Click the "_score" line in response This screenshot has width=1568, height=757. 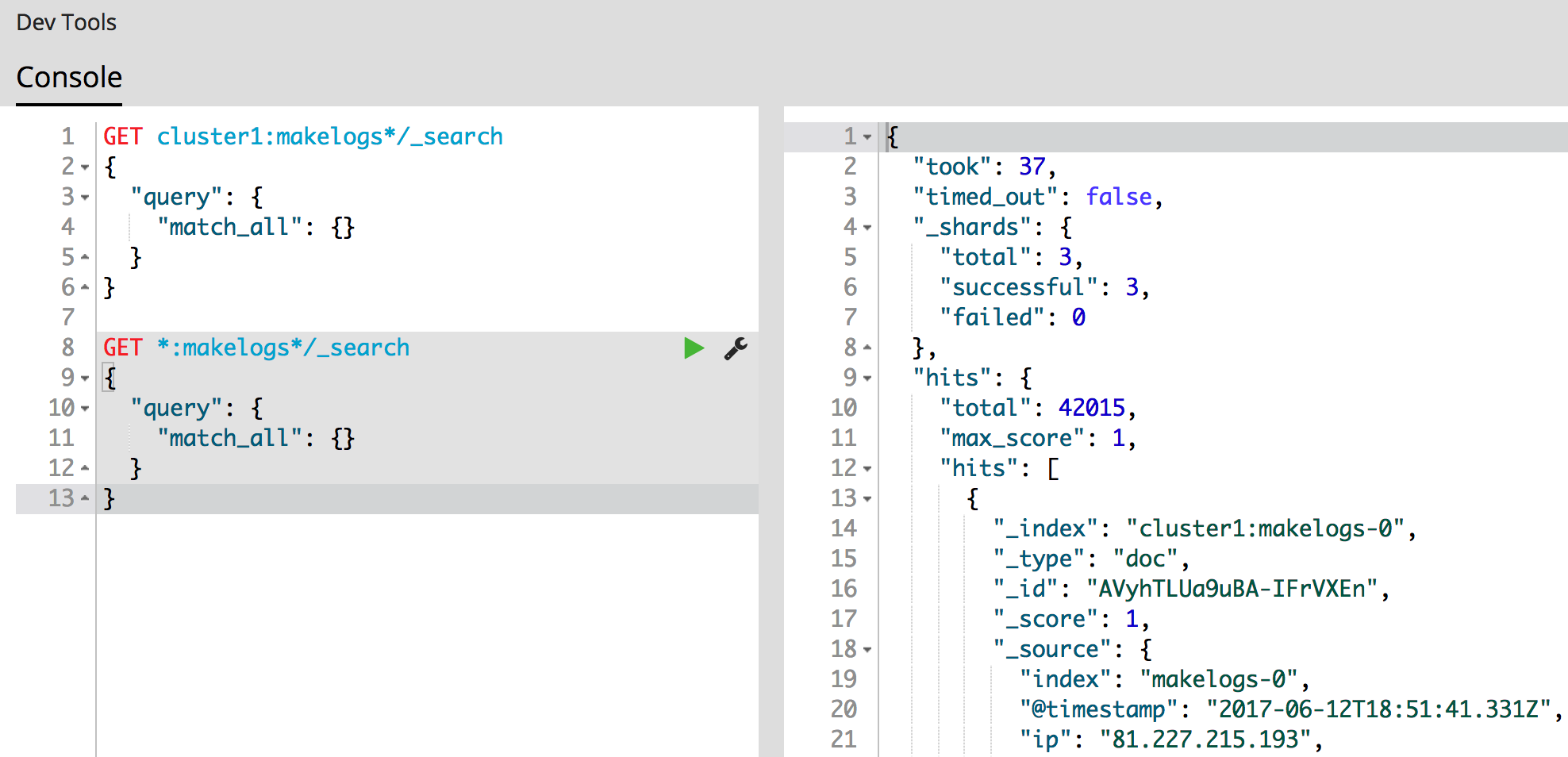(1071, 619)
